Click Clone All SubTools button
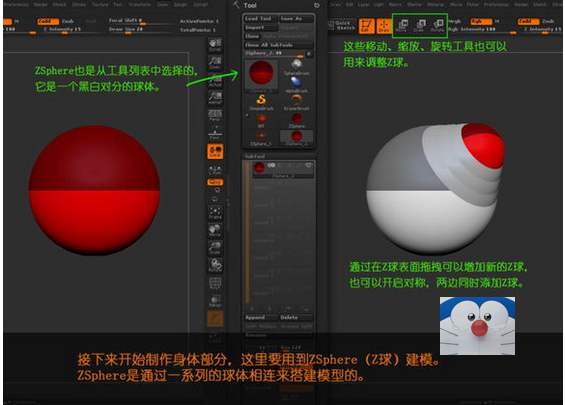The image size is (565, 405). point(278,45)
